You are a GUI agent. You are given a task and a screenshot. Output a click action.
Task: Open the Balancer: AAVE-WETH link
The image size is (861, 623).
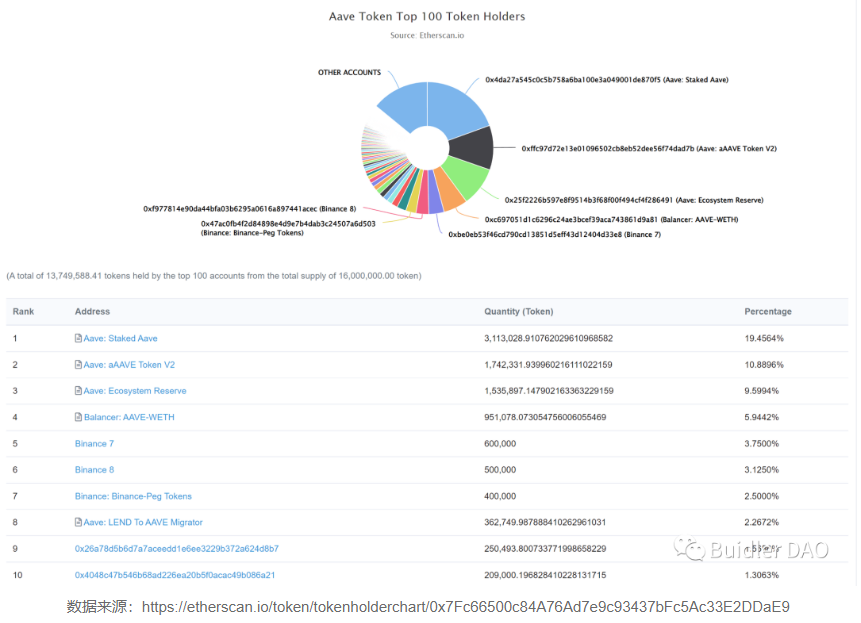coord(129,417)
